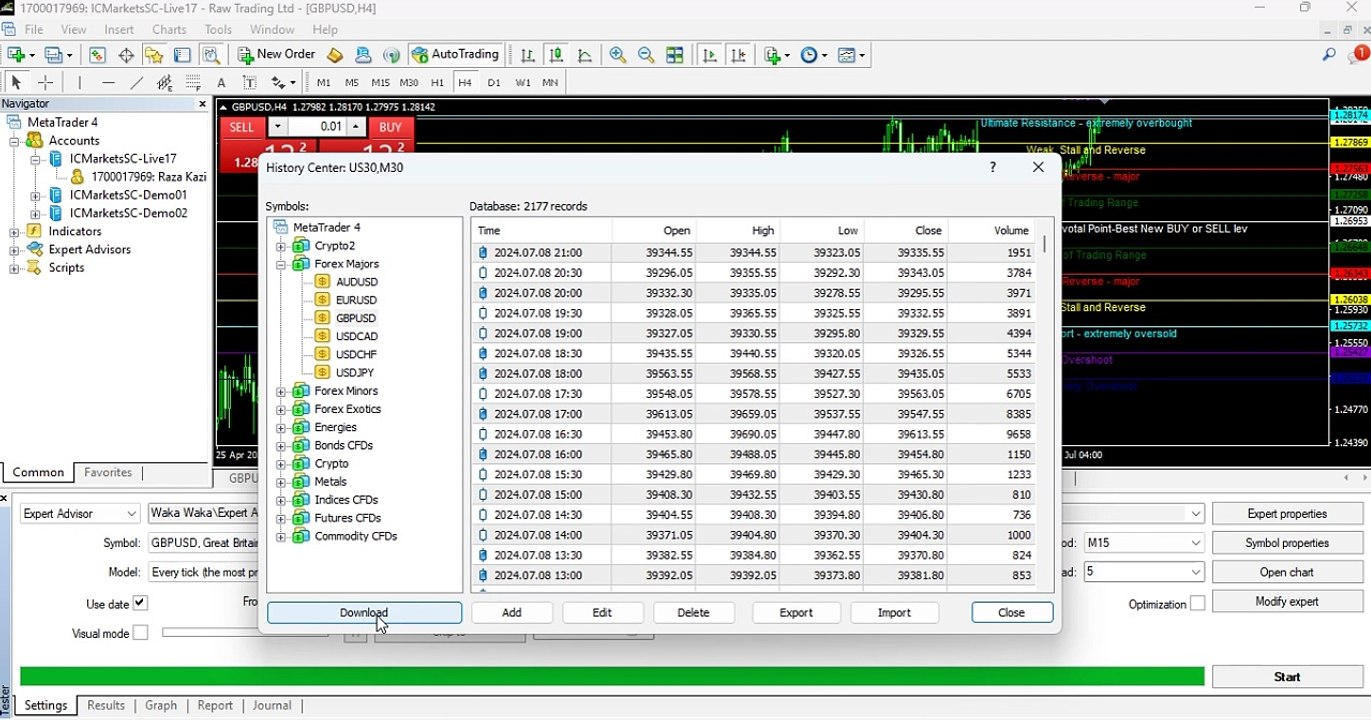Toggle chart shift icon
Screen dimensions: 1371x720
pos(739,55)
